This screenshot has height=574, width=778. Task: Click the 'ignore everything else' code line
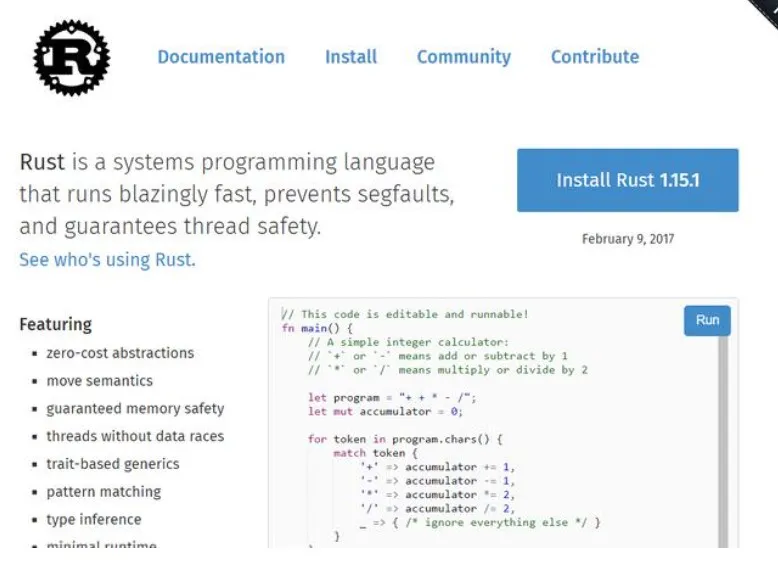[x=480, y=522]
